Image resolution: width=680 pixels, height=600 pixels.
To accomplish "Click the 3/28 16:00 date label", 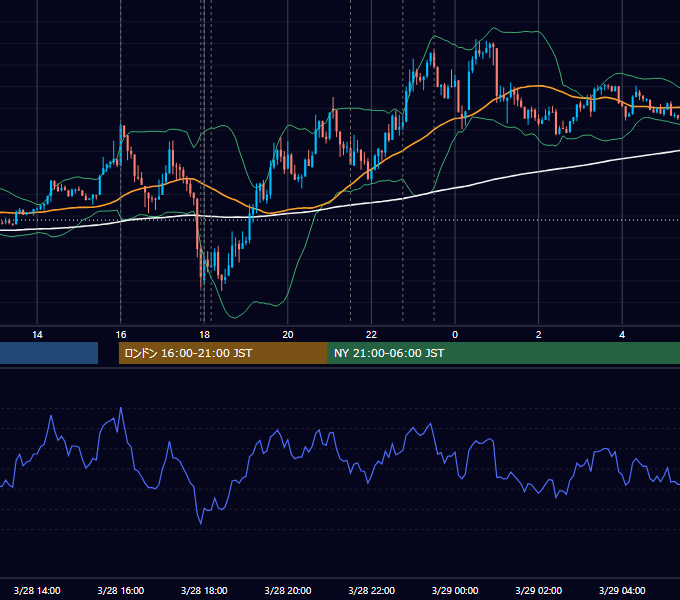I will click(x=121, y=590).
